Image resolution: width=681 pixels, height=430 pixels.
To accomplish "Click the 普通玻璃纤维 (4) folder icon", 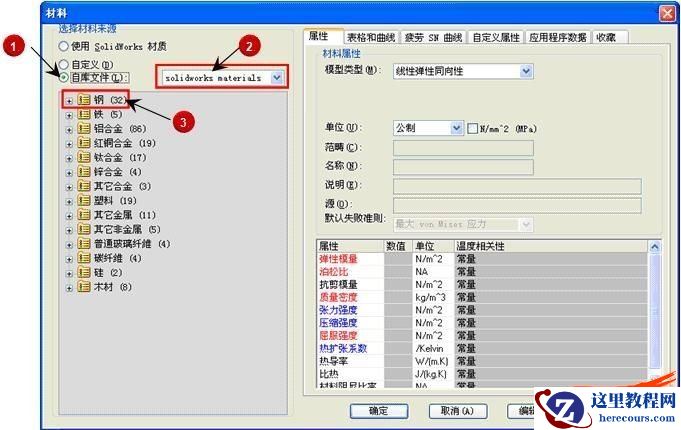I will 83,244.
